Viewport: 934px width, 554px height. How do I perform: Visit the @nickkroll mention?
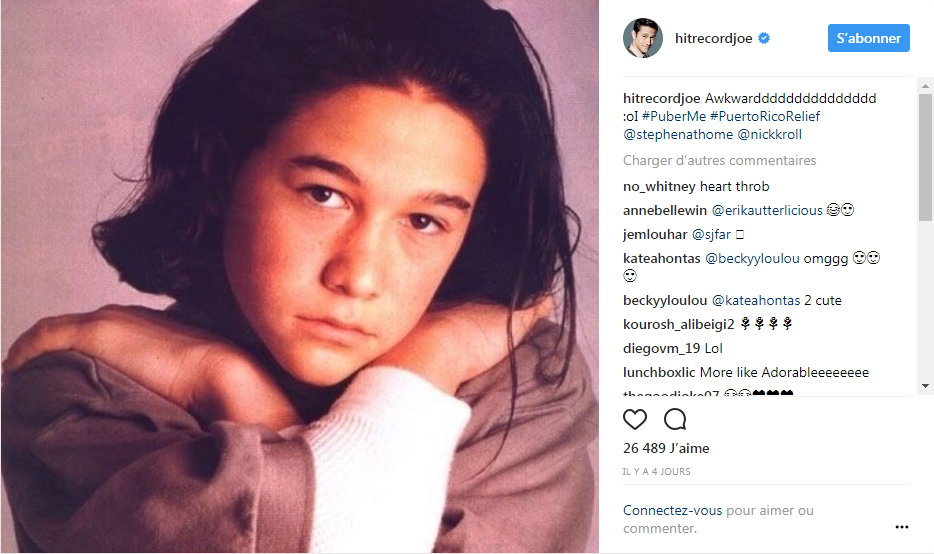(770, 135)
